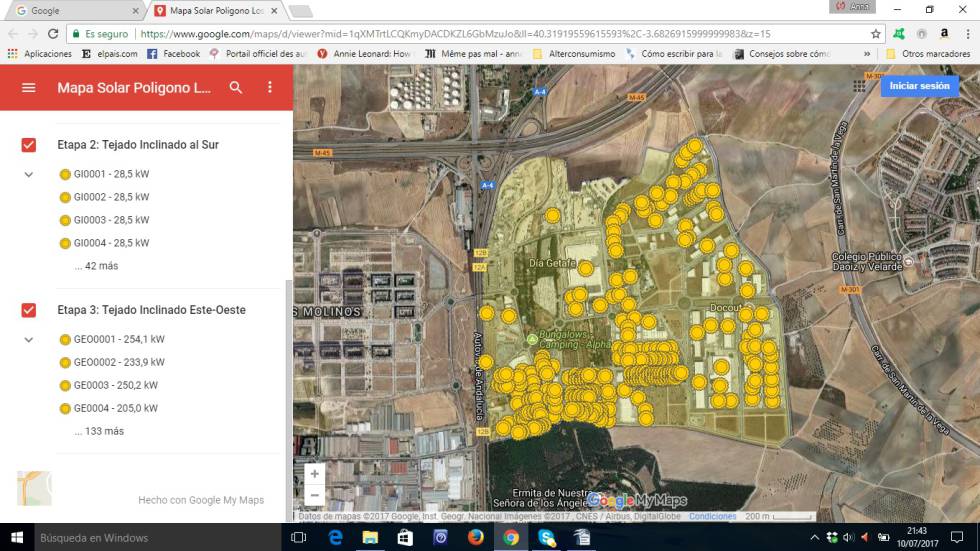This screenshot has width=980, height=551.
Task: Open Aplicaciones bookmarks shortcut
Action: 39,54
